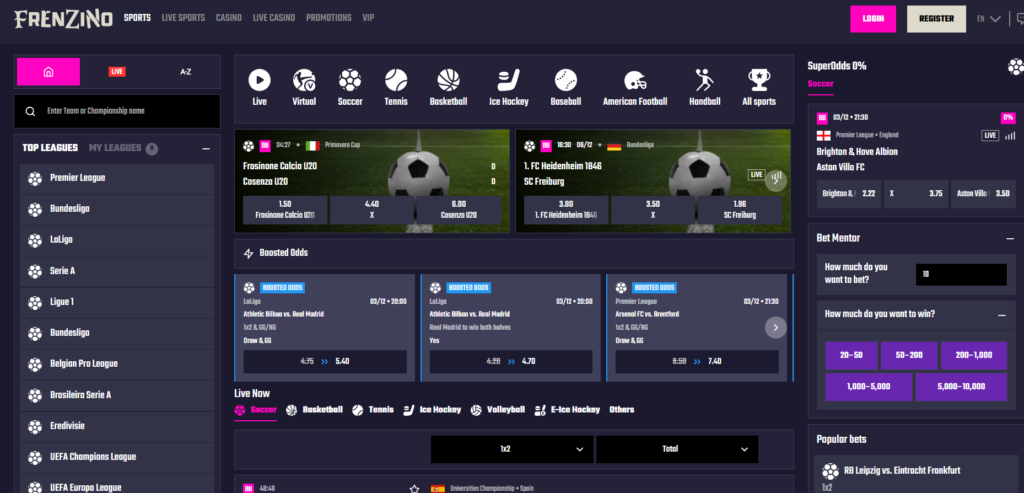Open Promotions in top menu

328,18
